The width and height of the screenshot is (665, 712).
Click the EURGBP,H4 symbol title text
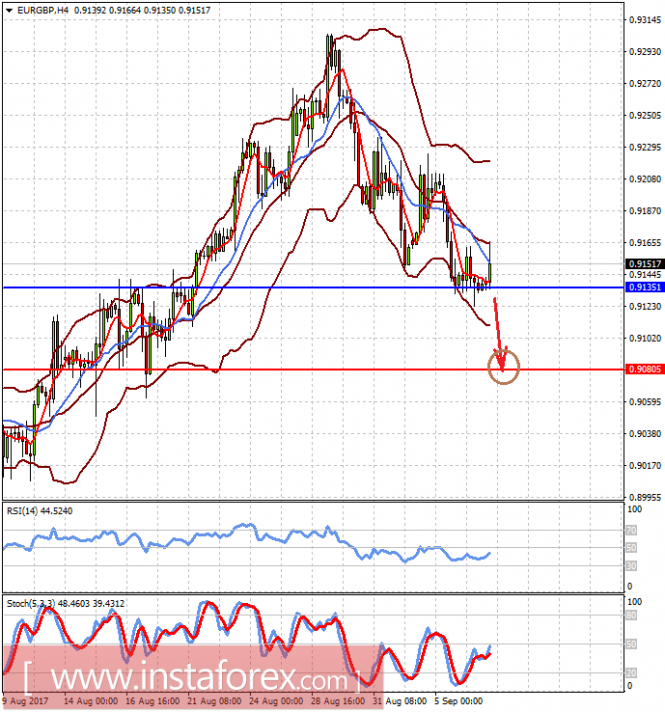pyautogui.click(x=42, y=10)
